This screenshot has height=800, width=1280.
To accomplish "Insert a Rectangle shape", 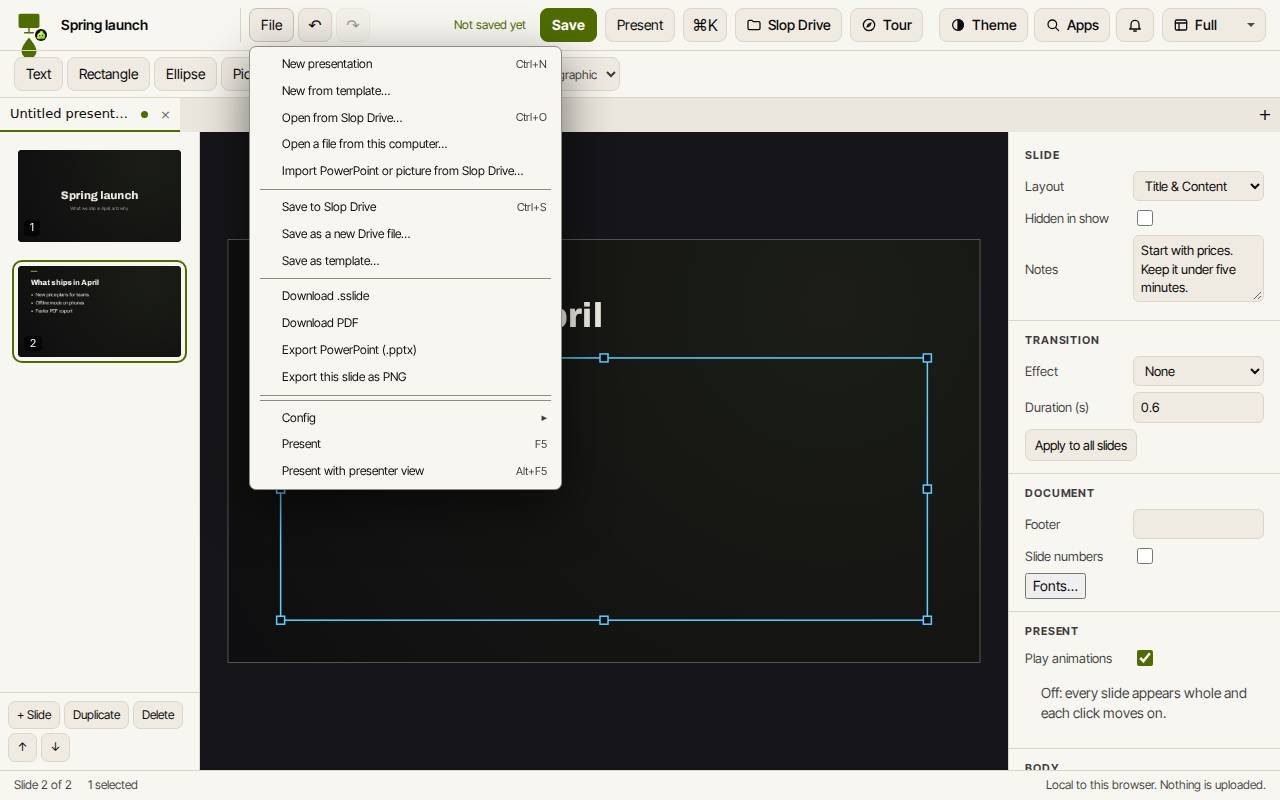I will tap(109, 74).
